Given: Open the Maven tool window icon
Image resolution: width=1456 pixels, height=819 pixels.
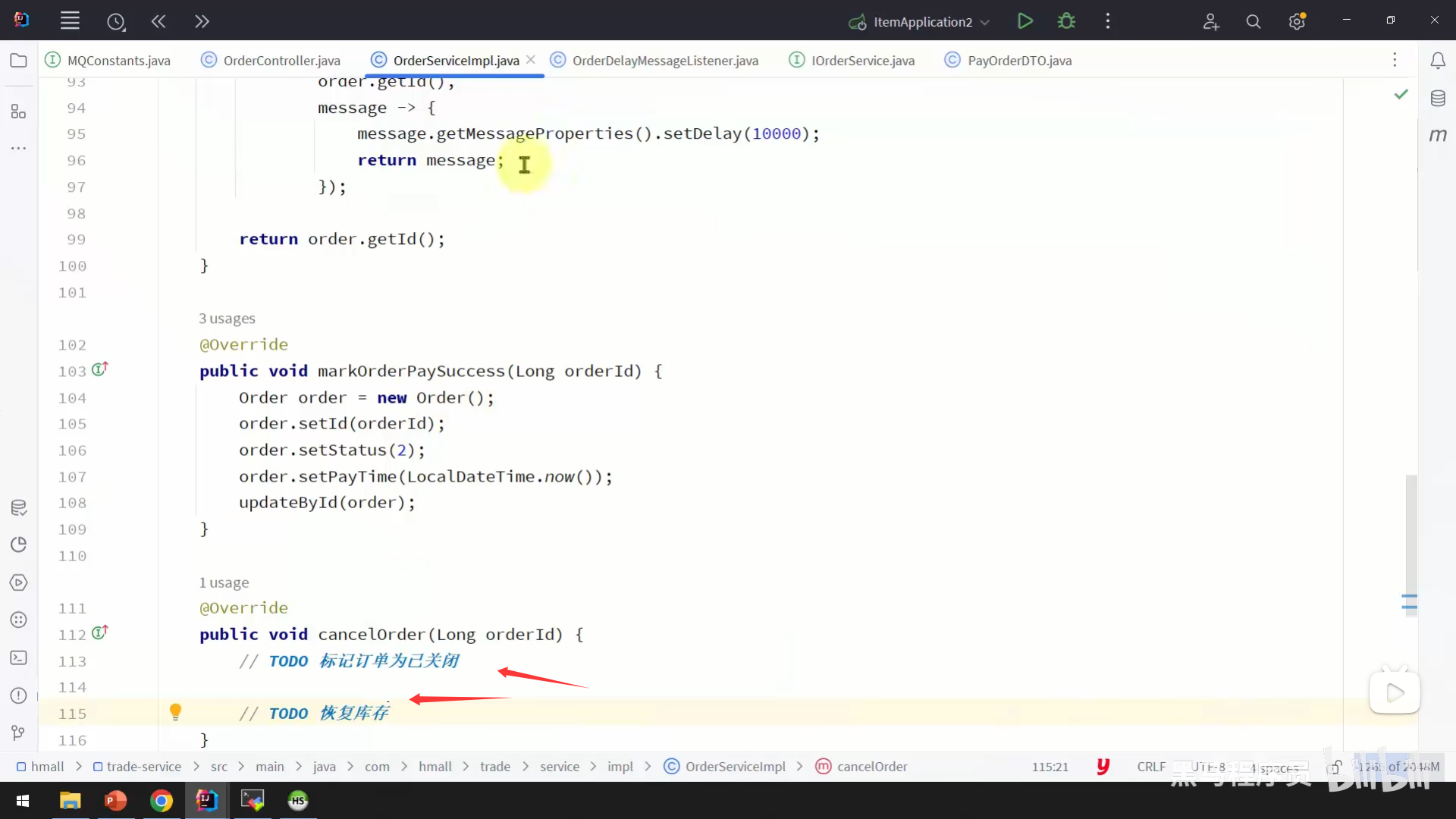Looking at the screenshot, I should point(1438,135).
